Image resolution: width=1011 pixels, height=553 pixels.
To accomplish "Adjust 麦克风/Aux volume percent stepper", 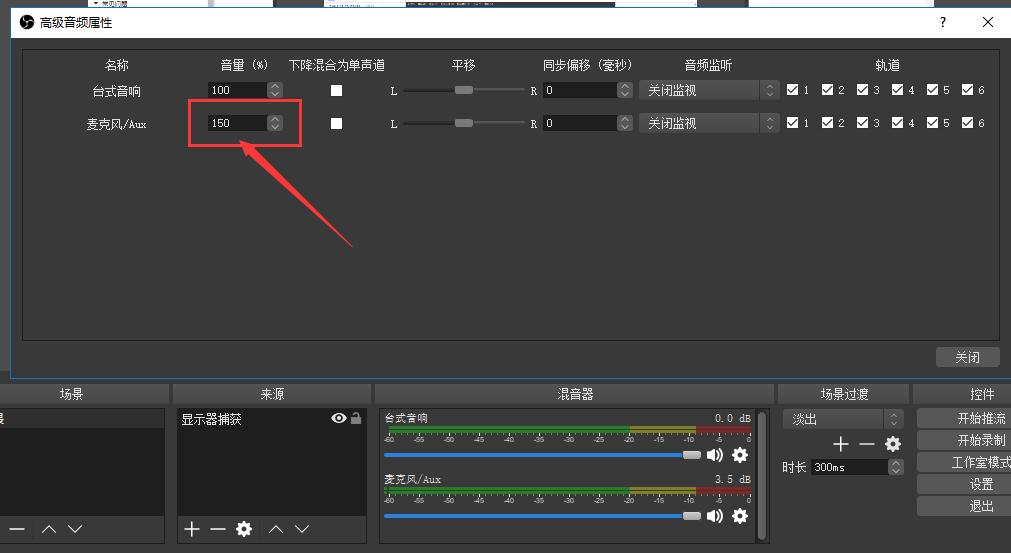I will pos(275,123).
